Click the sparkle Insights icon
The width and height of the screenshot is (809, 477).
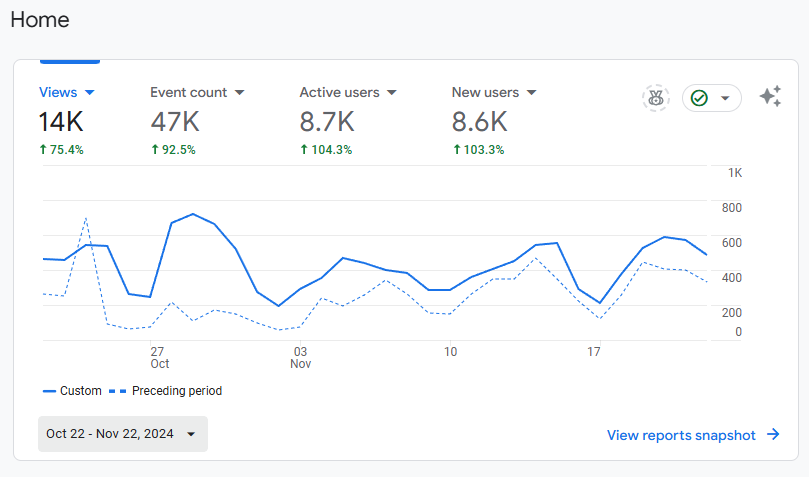(x=770, y=96)
